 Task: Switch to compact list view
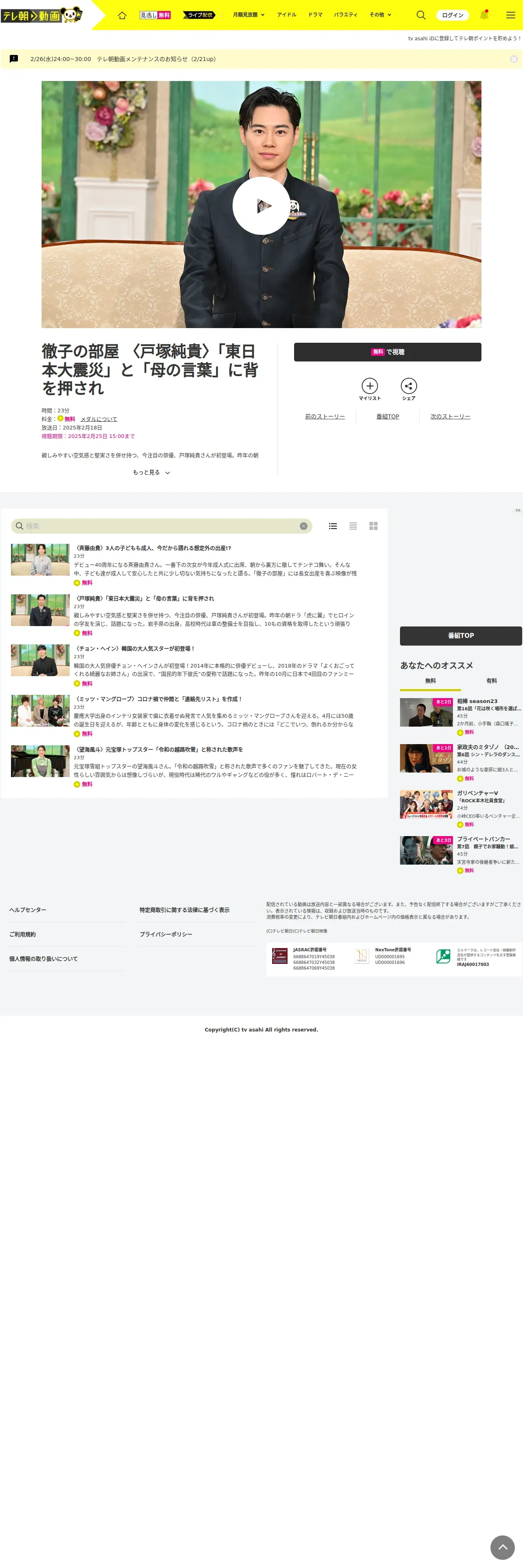(353, 526)
